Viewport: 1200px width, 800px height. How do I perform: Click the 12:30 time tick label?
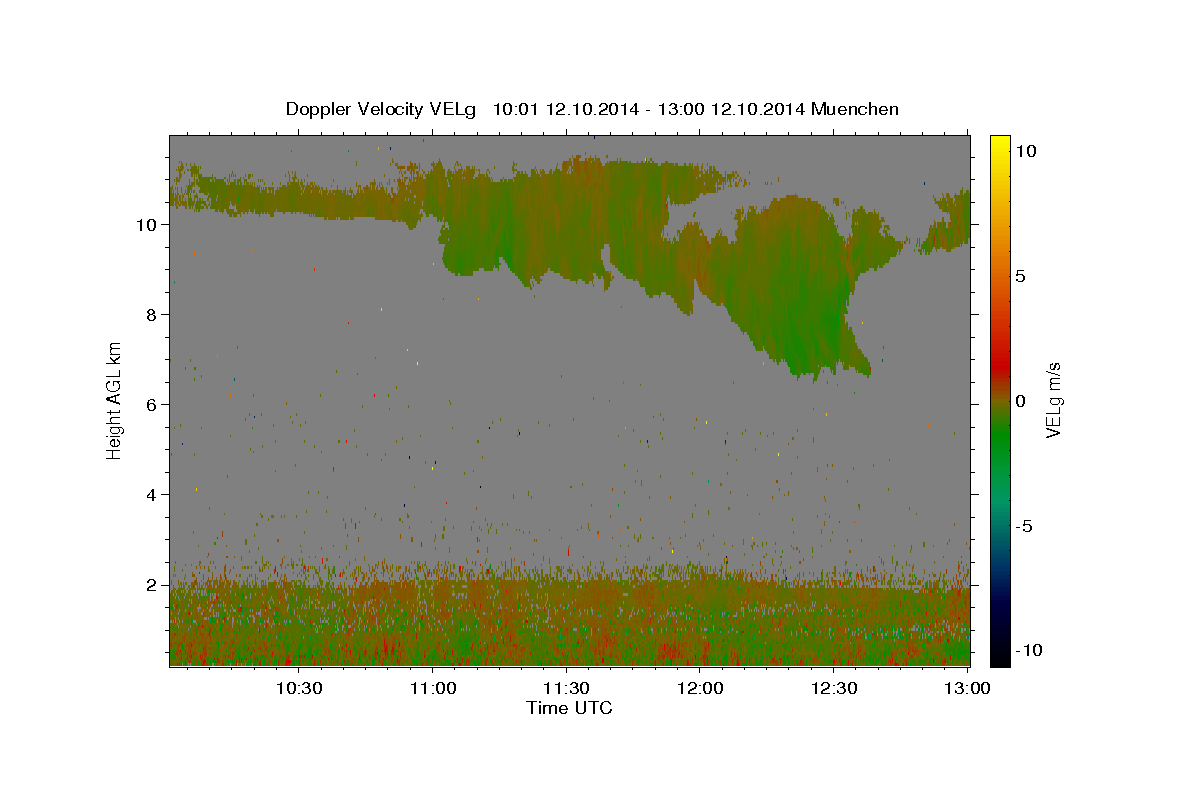[834, 689]
